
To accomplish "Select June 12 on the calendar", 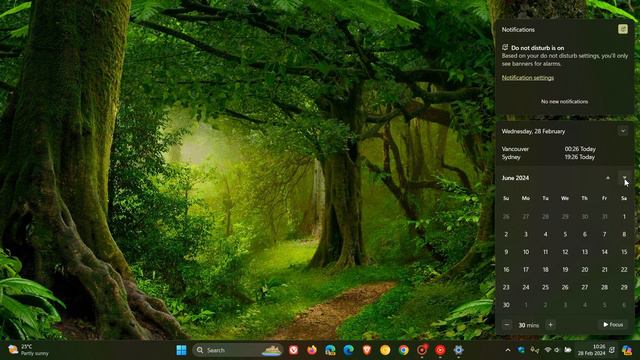I will (565, 252).
